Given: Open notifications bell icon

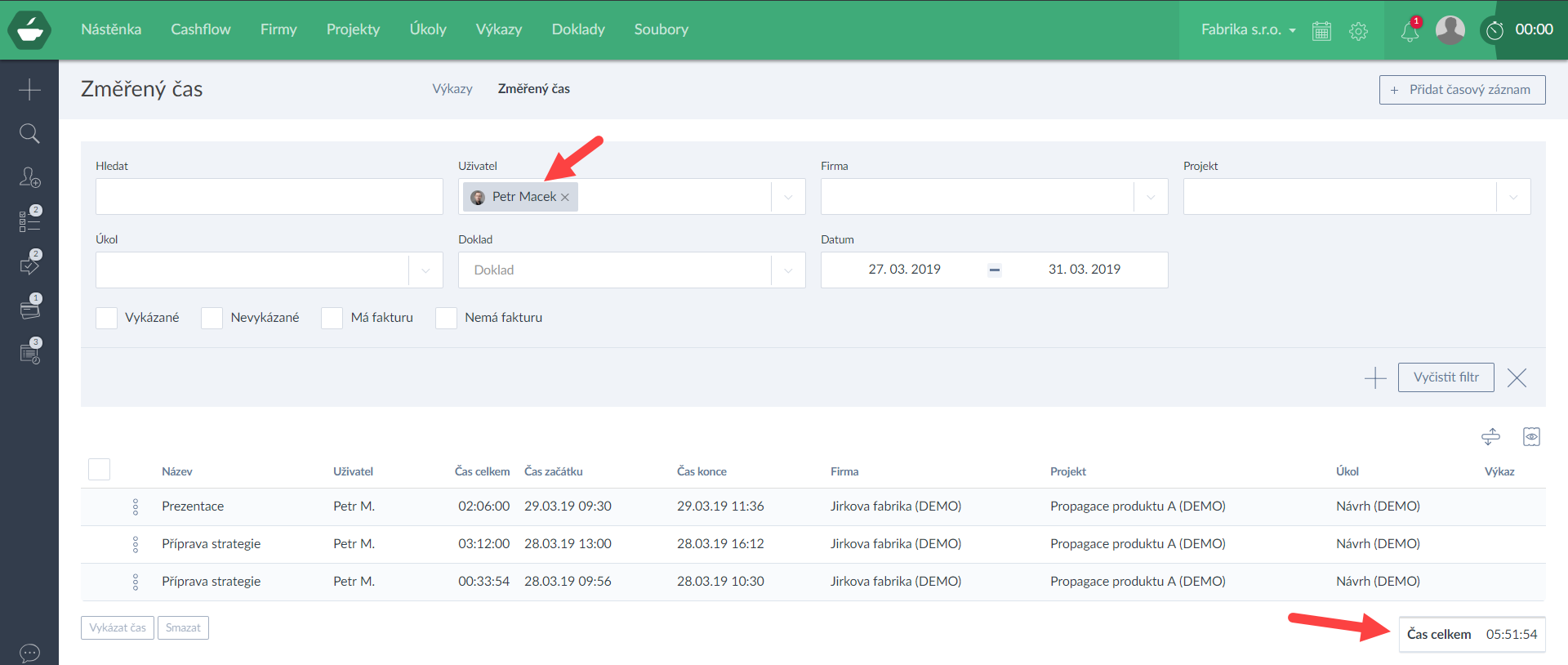Looking at the screenshot, I should (x=1410, y=31).
